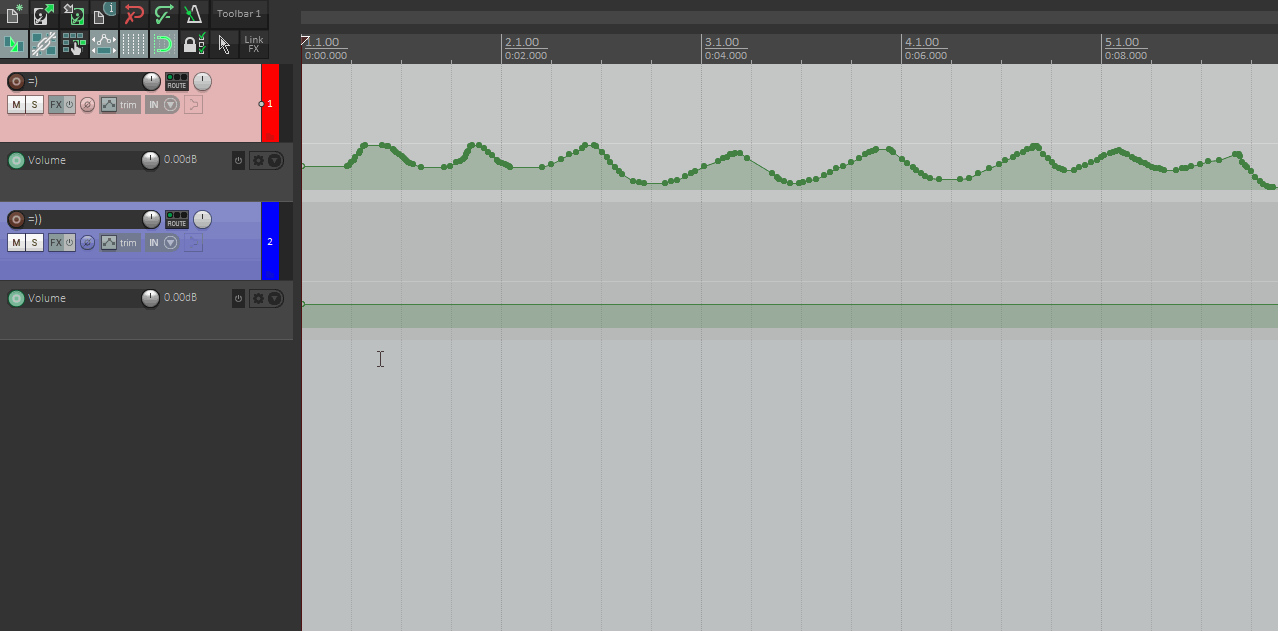Select the mouse cursor arrow tool icon
The width and height of the screenshot is (1278, 631).
click(224, 44)
